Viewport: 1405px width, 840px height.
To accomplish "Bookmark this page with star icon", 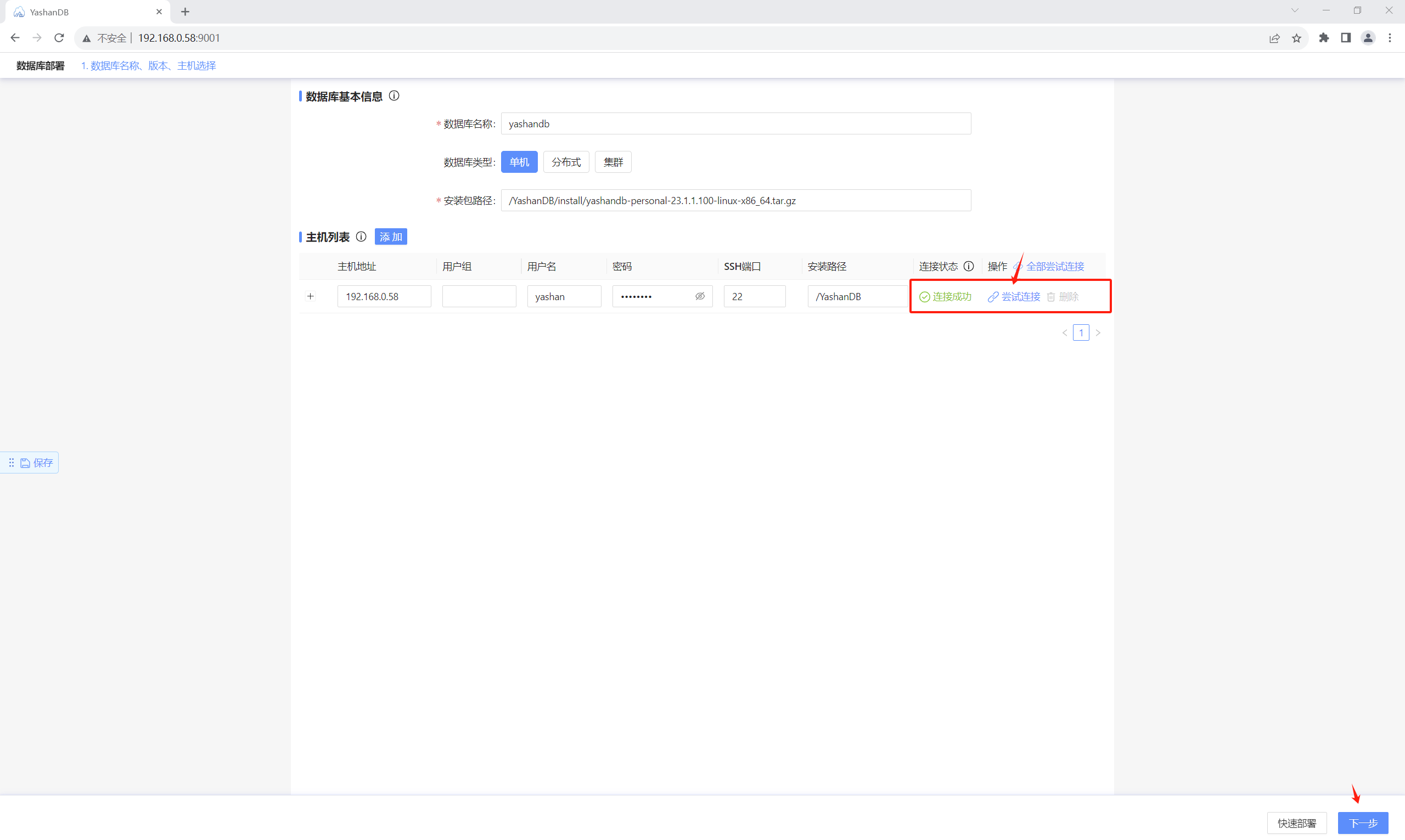I will point(1296,38).
